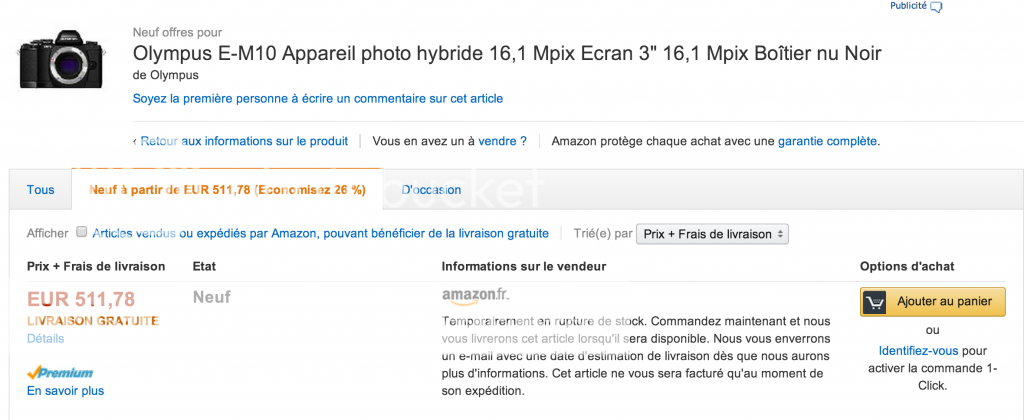Open the D'occasion tab
The image size is (1024, 420).
pyautogui.click(x=431, y=190)
